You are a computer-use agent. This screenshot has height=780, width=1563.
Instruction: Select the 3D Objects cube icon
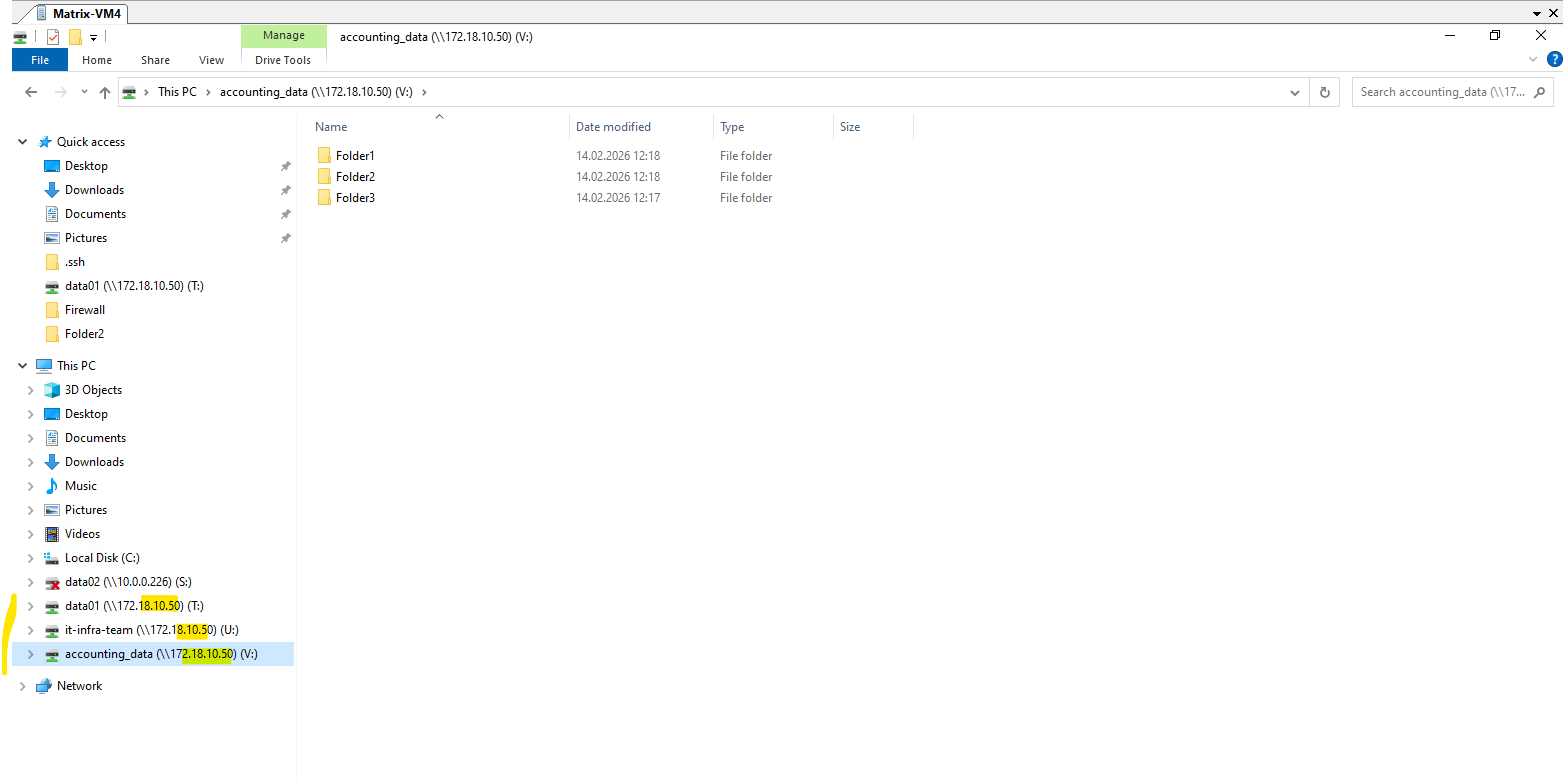[52, 390]
